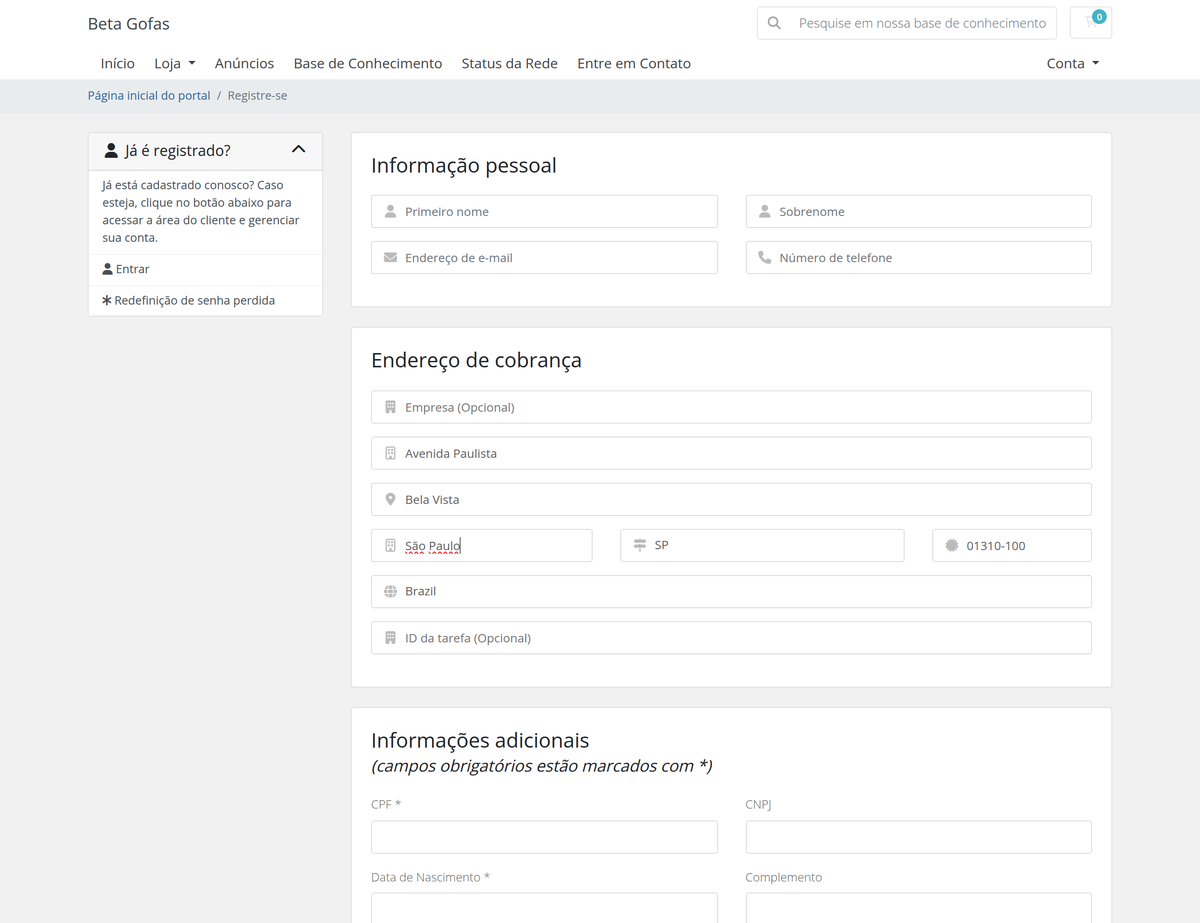Click the ID da tarefa (Opcional) field
Image resolution: width=1200 pixels, height=923 pixels.
click(x=731, y=638)
